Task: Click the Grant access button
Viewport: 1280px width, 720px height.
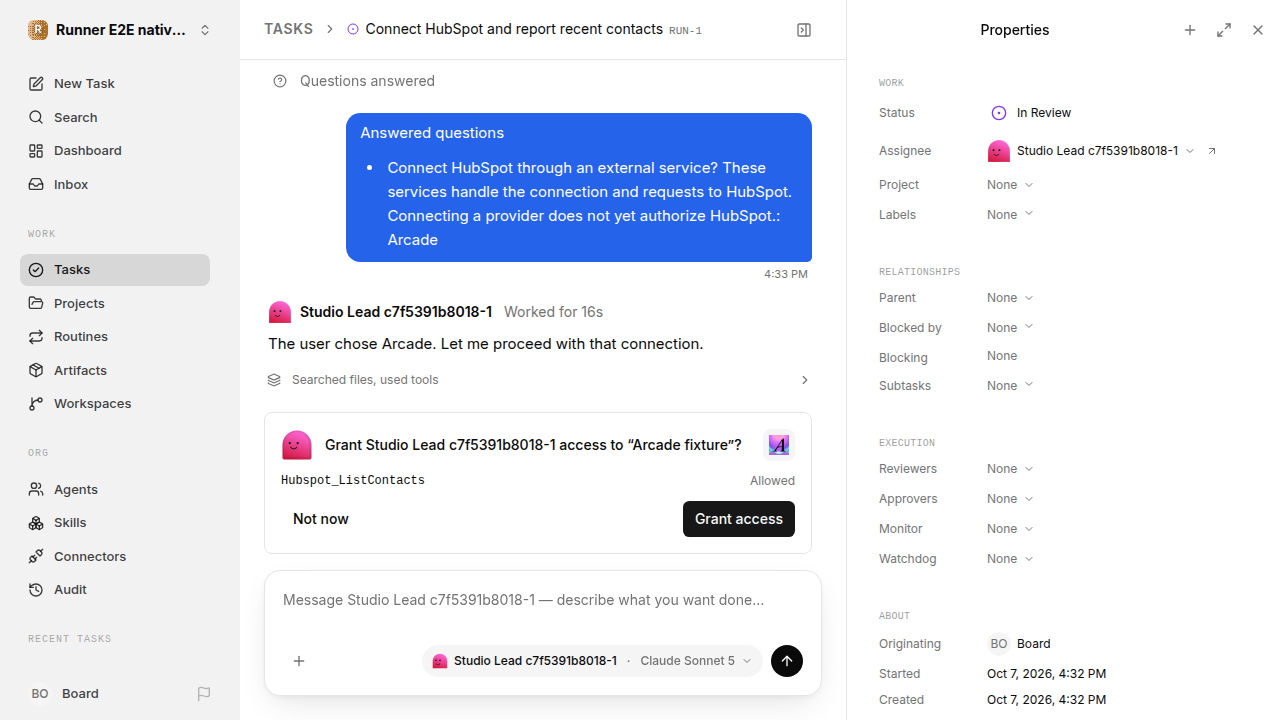Action: (739, 519)
